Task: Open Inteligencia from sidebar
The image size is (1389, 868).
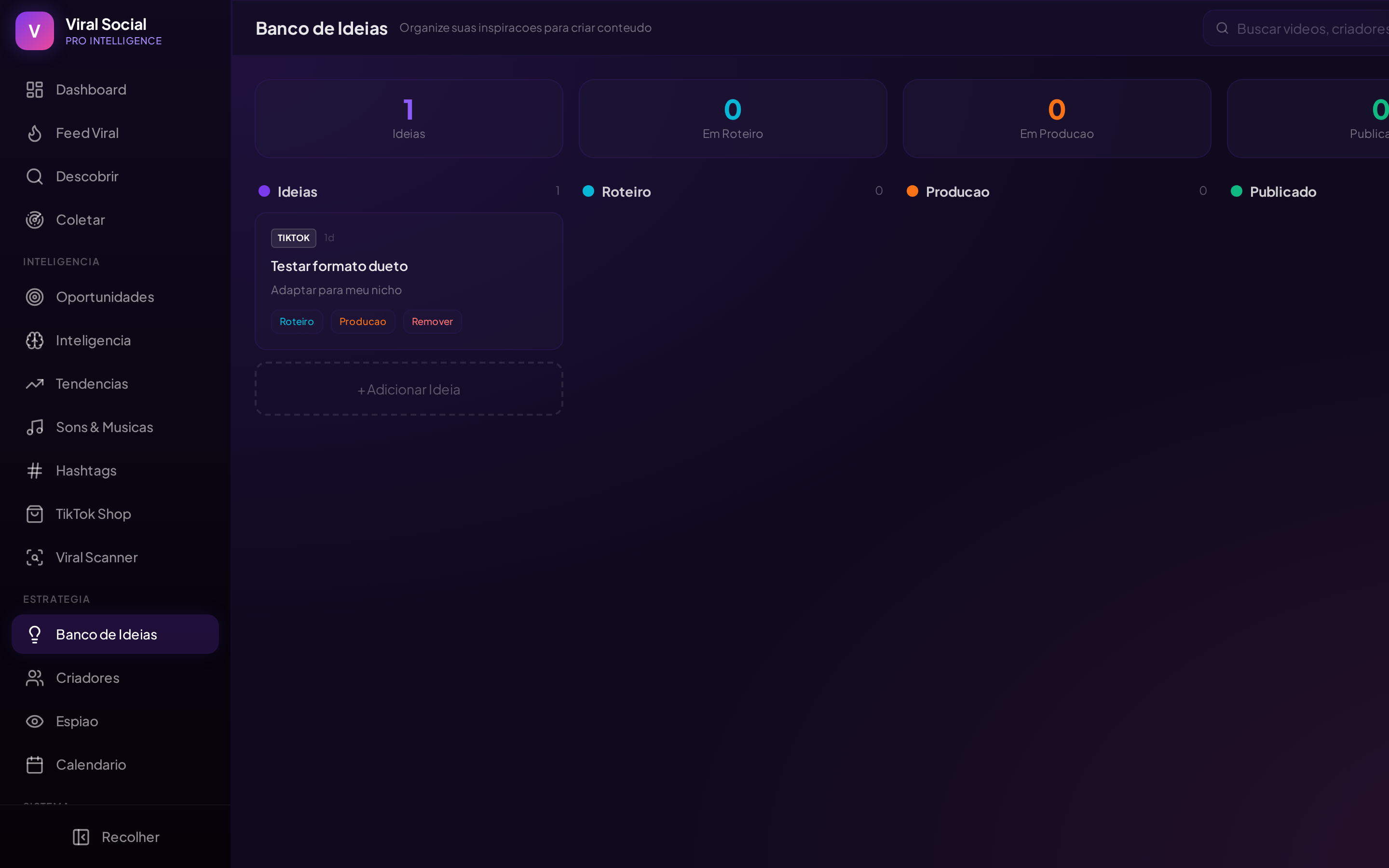Action: [115, 340]
